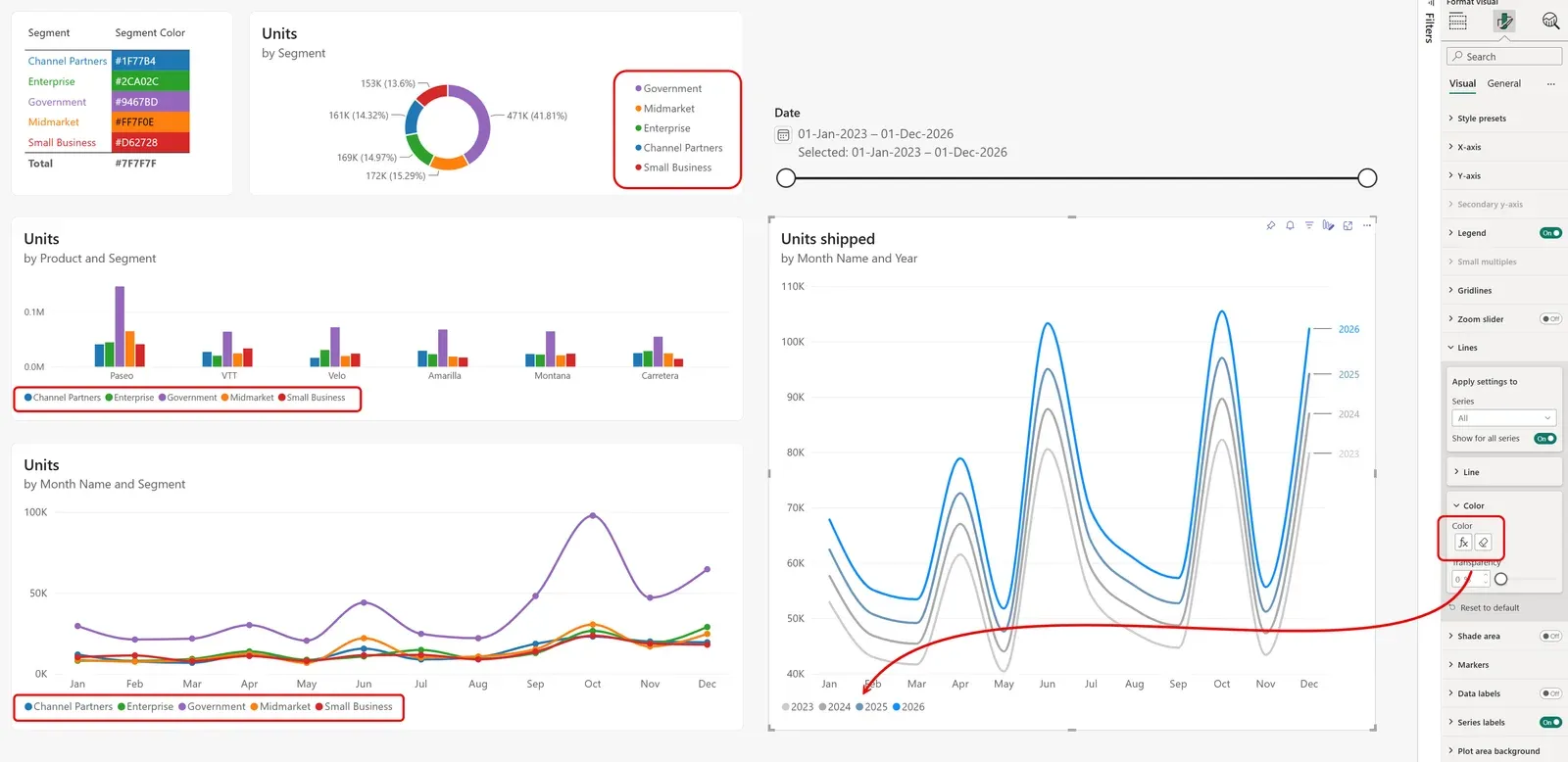1568x762 pixels.
Task: Click the fx conditional formatting button
Action: [x=1463, y=543]
